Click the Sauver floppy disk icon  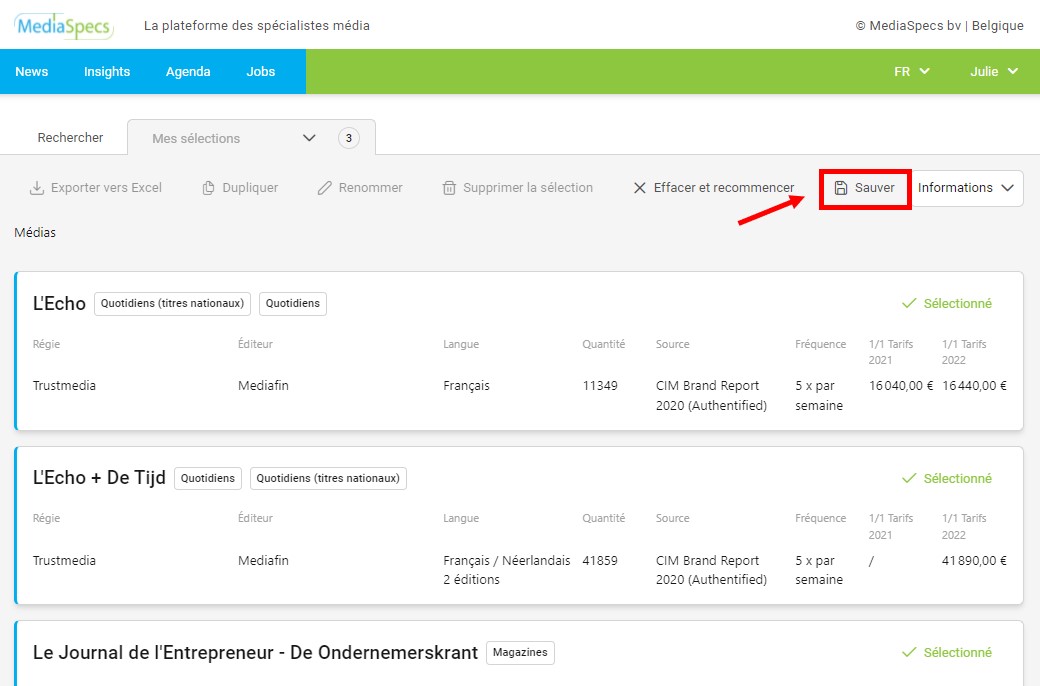841,188
